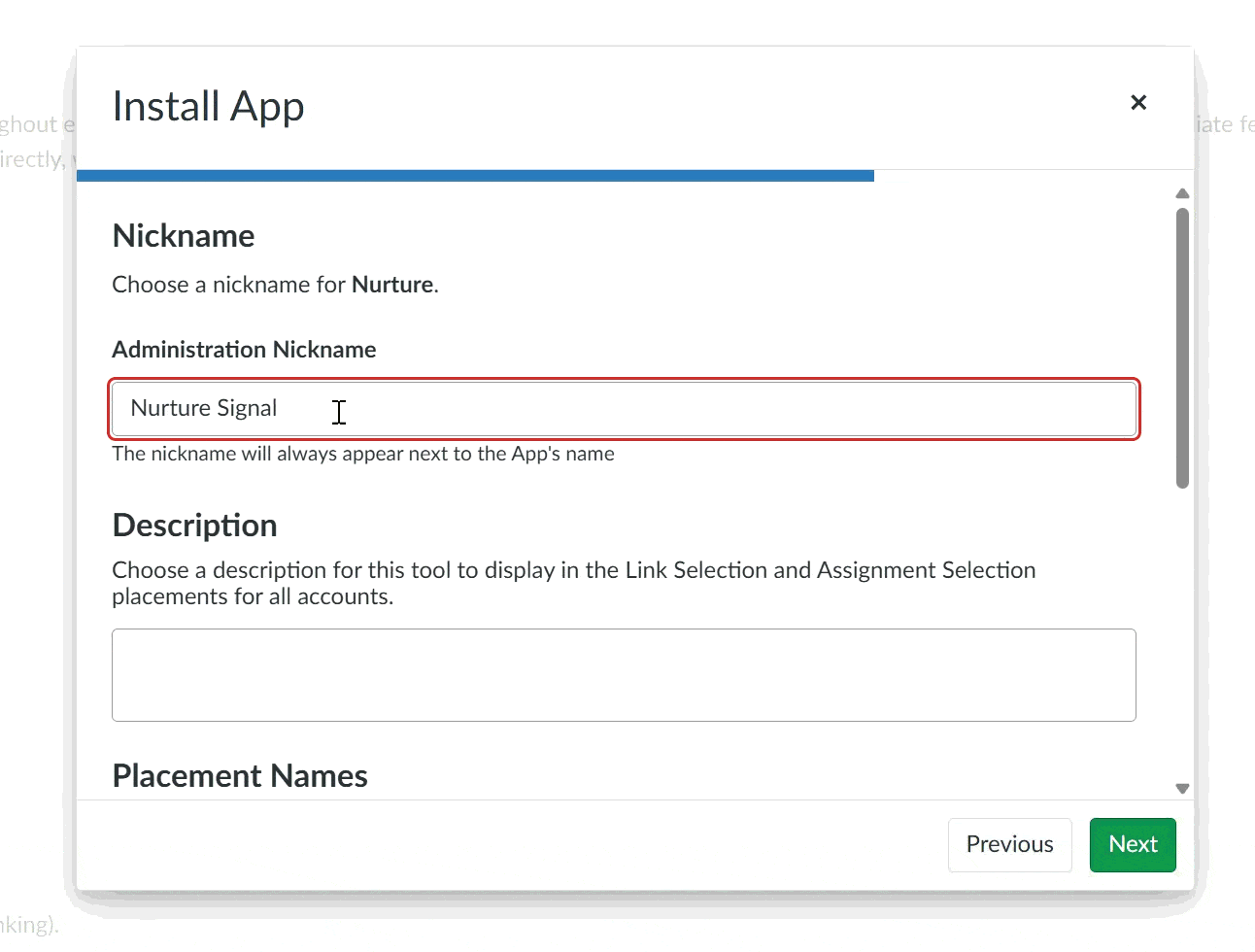Click the scrollbar up arrow
1255x952 pixels.
coord(1182,193)
